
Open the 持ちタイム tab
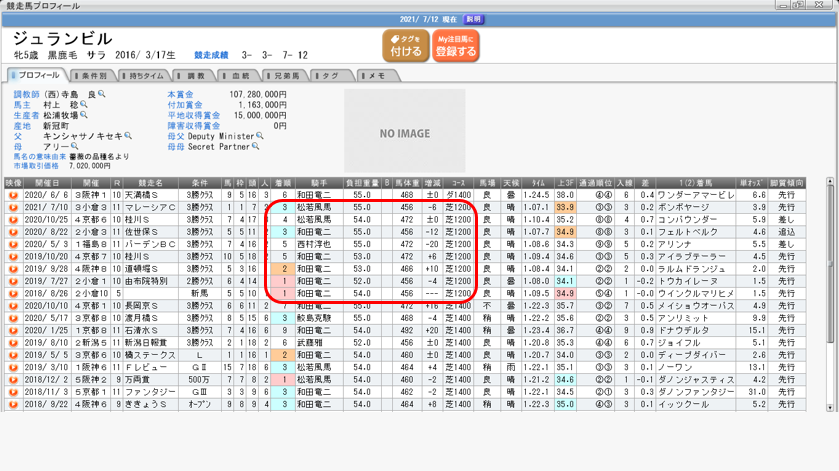[x=144, y=75]
